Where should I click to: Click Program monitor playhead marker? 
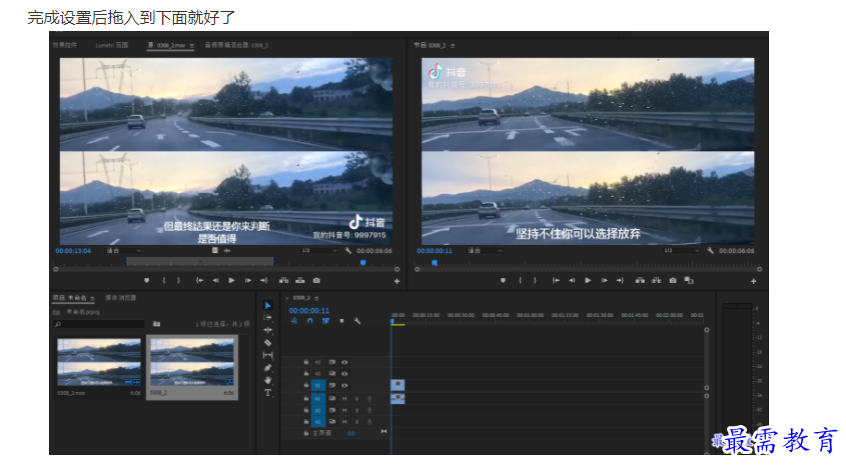[434, 263]
